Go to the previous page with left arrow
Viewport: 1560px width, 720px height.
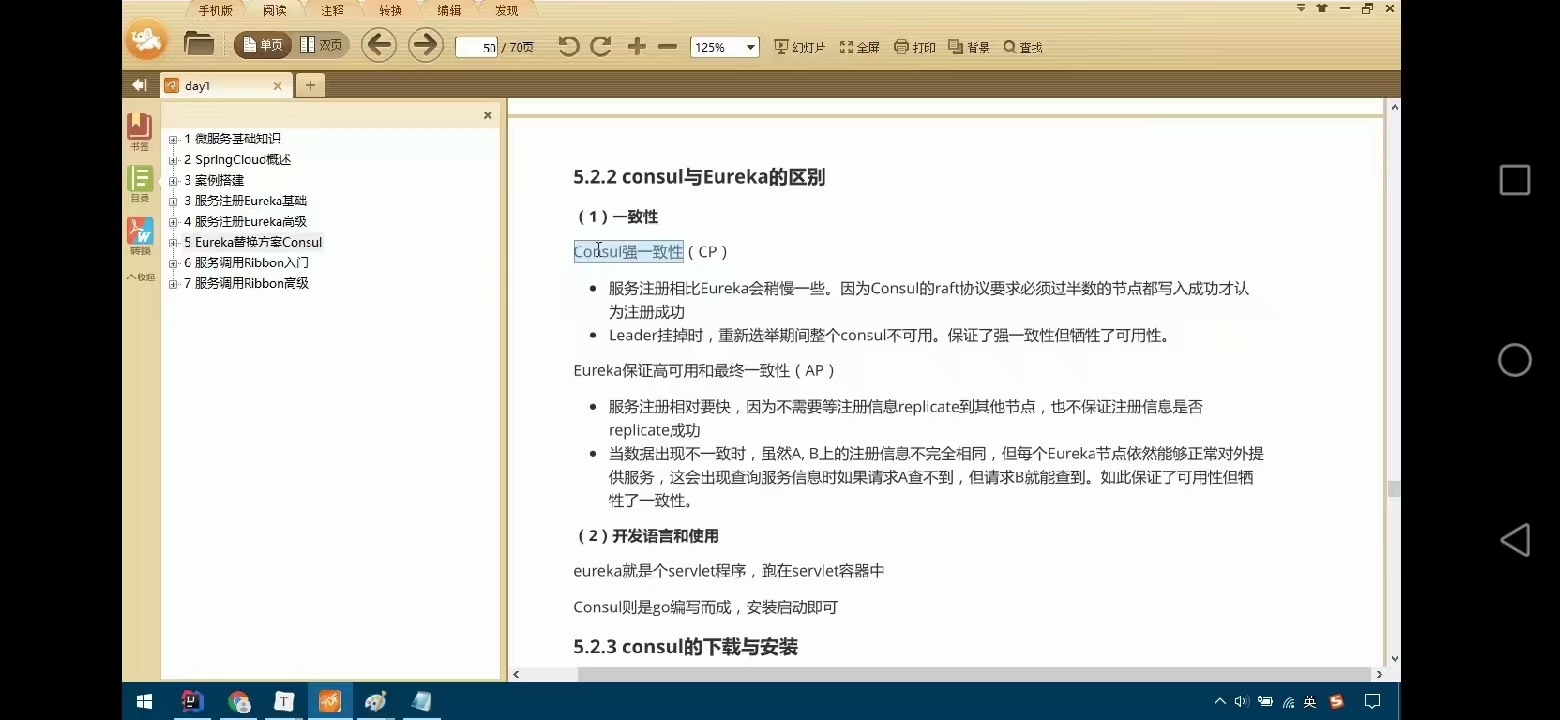[x=378, y=45]
